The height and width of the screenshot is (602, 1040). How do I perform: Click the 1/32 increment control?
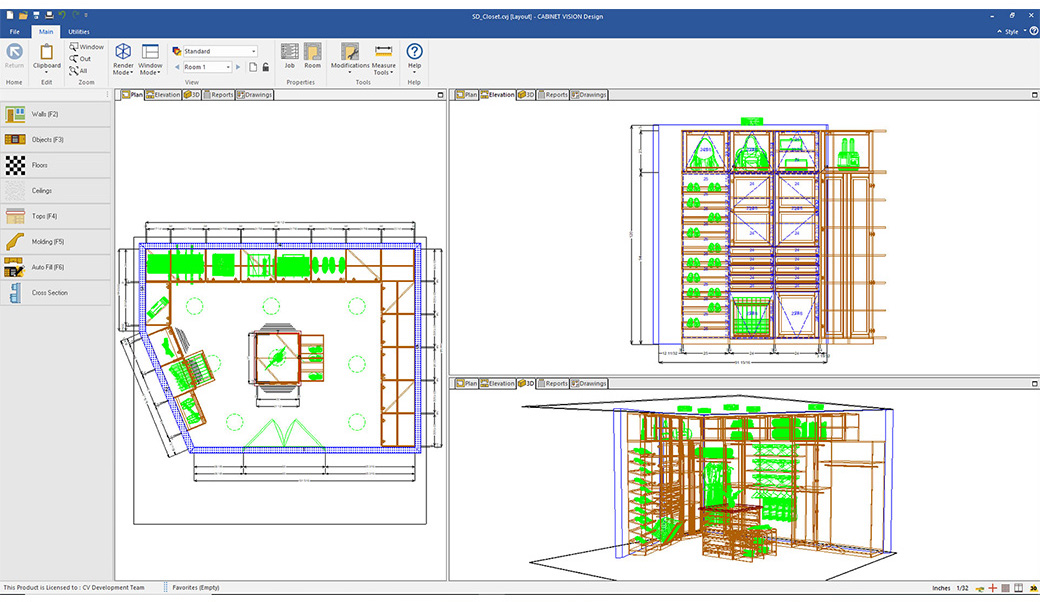[963, 588]
